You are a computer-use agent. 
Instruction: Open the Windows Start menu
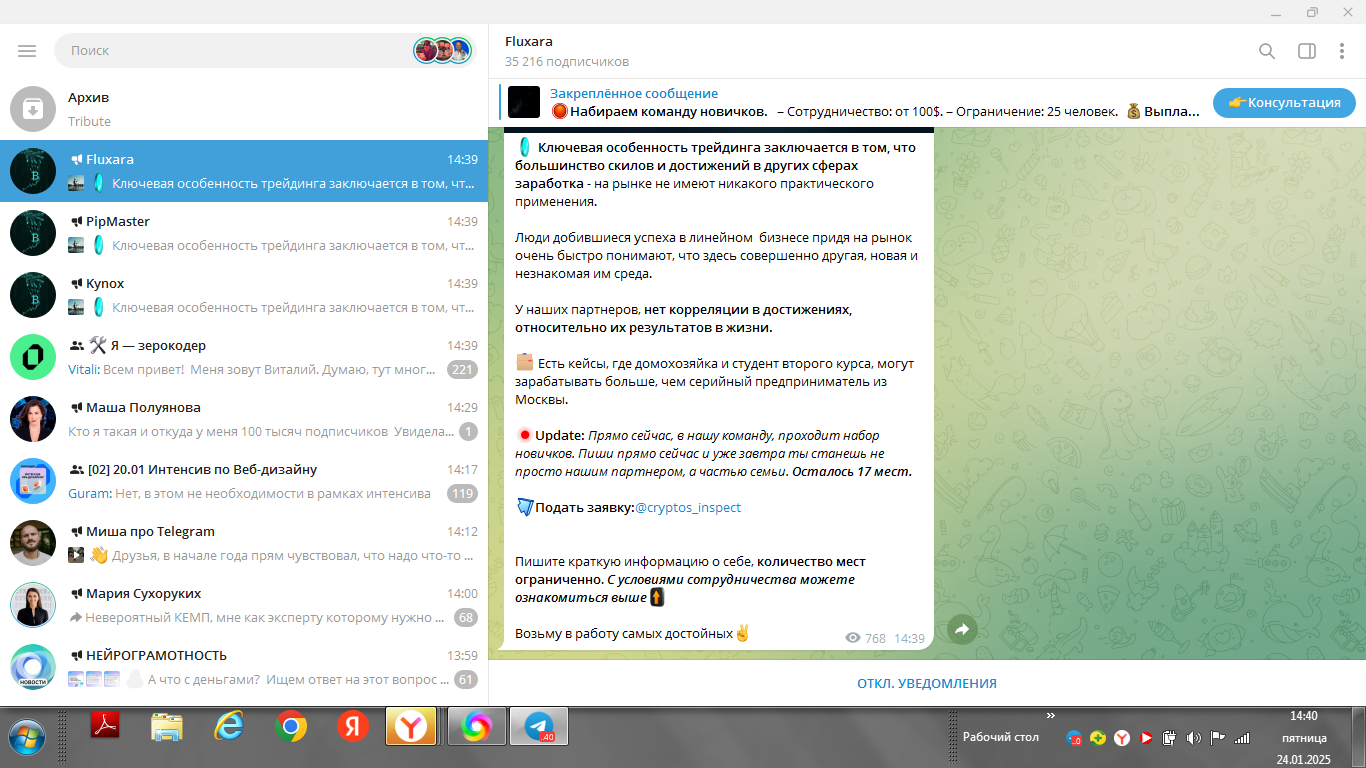click(x=27, y=736)
